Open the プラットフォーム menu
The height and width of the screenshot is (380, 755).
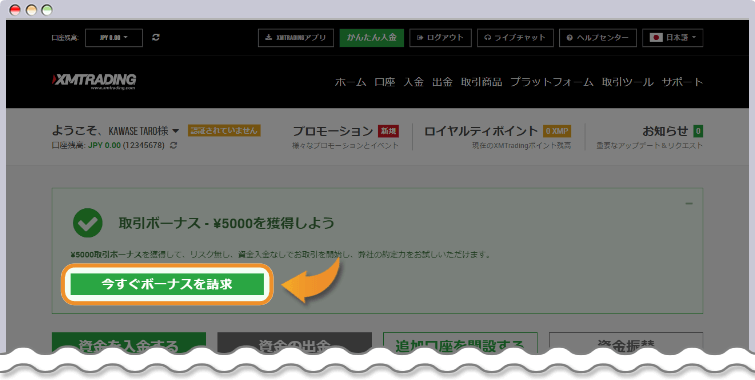coord(552,82)
